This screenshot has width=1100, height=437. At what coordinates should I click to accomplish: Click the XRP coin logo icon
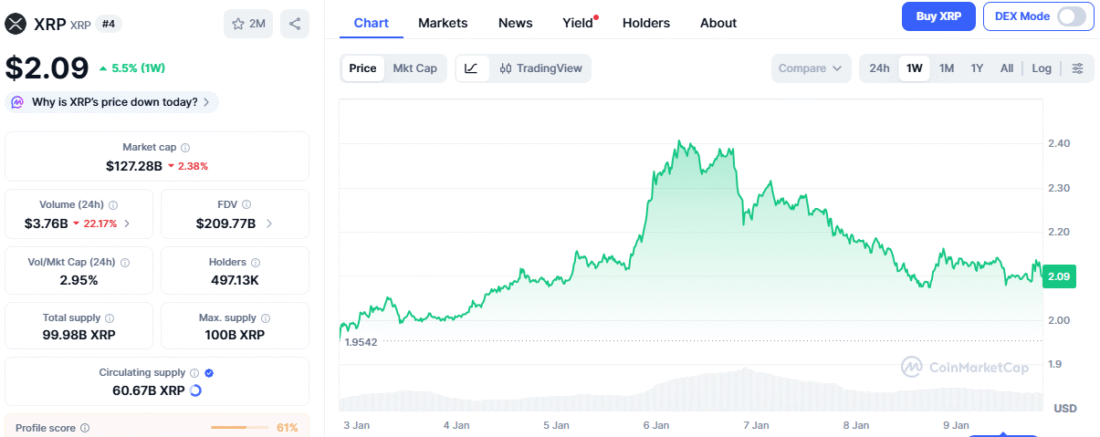coord(16,24)
